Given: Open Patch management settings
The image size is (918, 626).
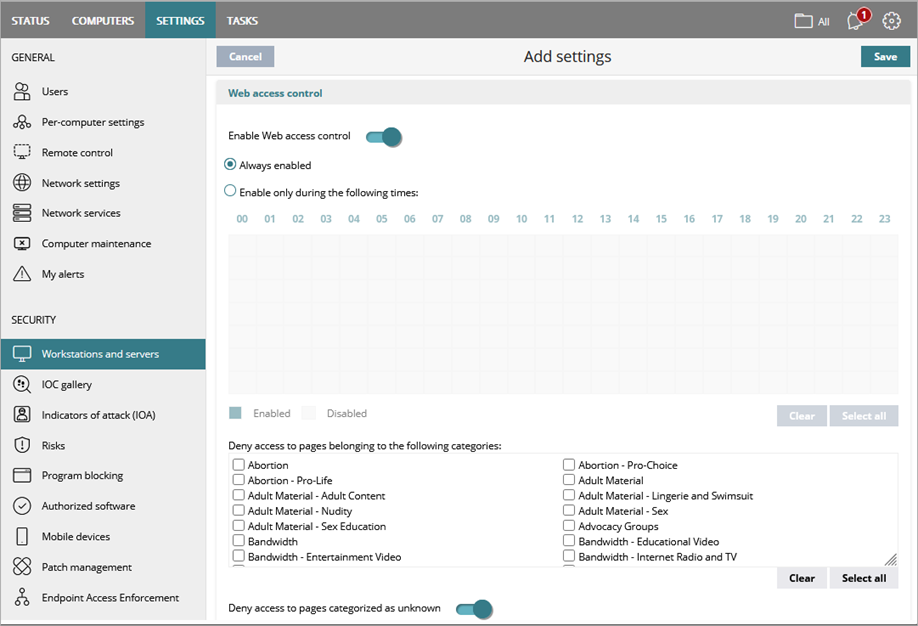Looking at the screenshot, I should coord(83,567).
